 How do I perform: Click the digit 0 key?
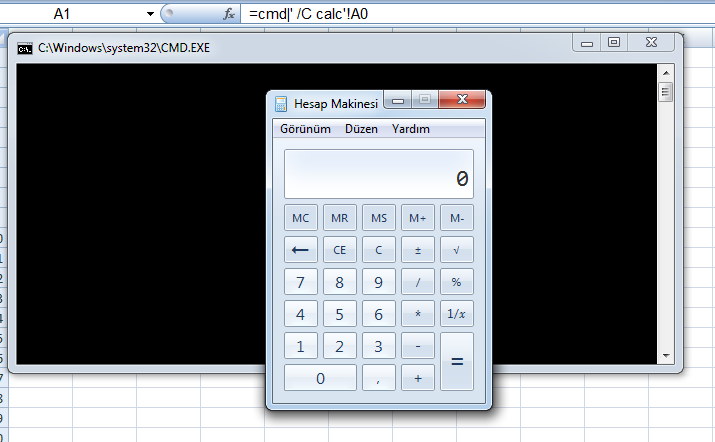pyautogui.click(x=320, y=378)
